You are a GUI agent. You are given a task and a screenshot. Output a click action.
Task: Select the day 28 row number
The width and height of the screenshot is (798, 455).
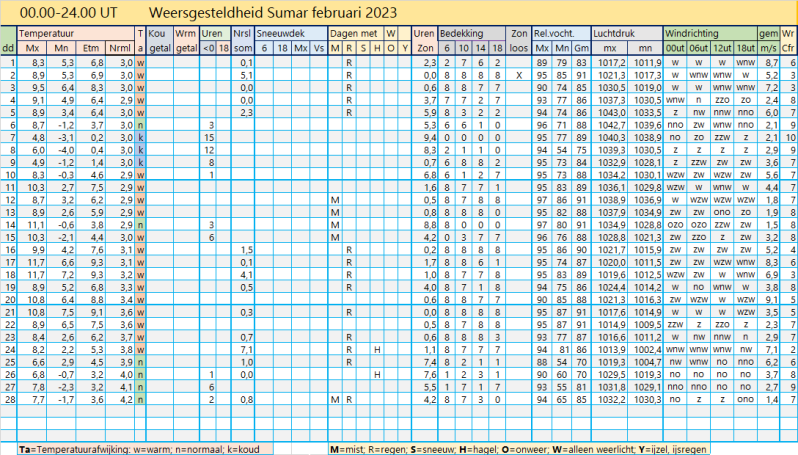click(9, 399)
